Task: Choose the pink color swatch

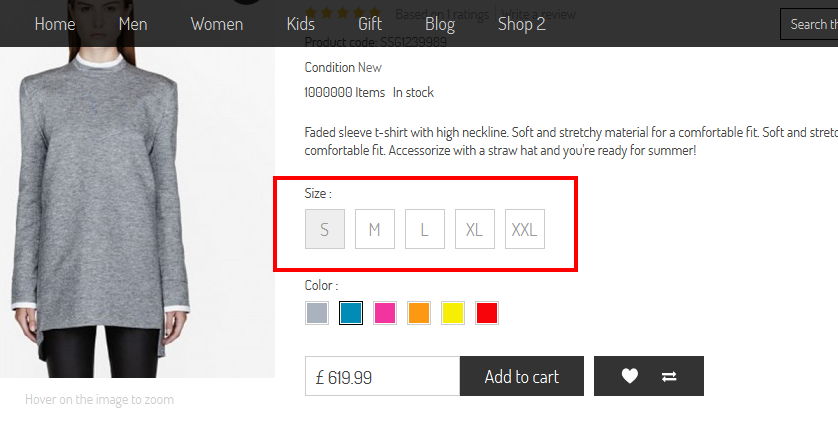Action: 385,313
